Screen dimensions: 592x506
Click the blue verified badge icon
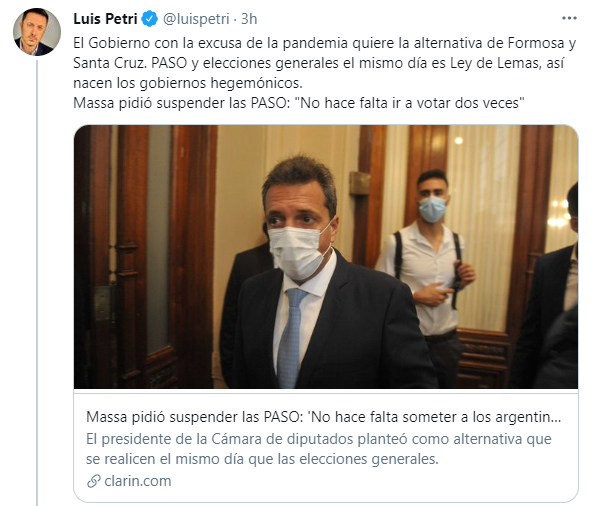click(x=150, y=19)
